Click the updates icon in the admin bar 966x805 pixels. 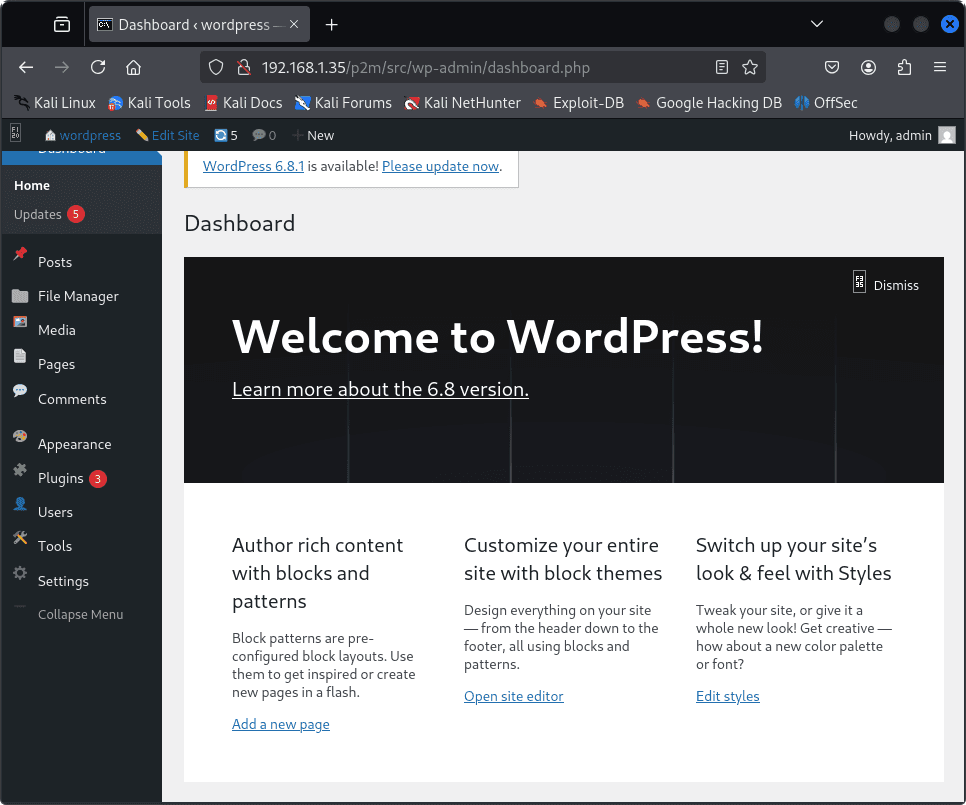tap(221, 135)
